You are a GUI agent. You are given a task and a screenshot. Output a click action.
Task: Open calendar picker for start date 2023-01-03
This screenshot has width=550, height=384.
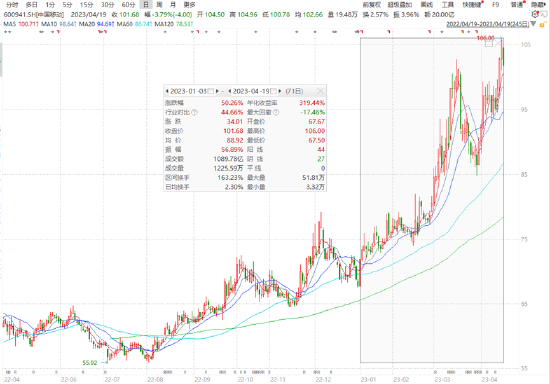tap(210, 91)
